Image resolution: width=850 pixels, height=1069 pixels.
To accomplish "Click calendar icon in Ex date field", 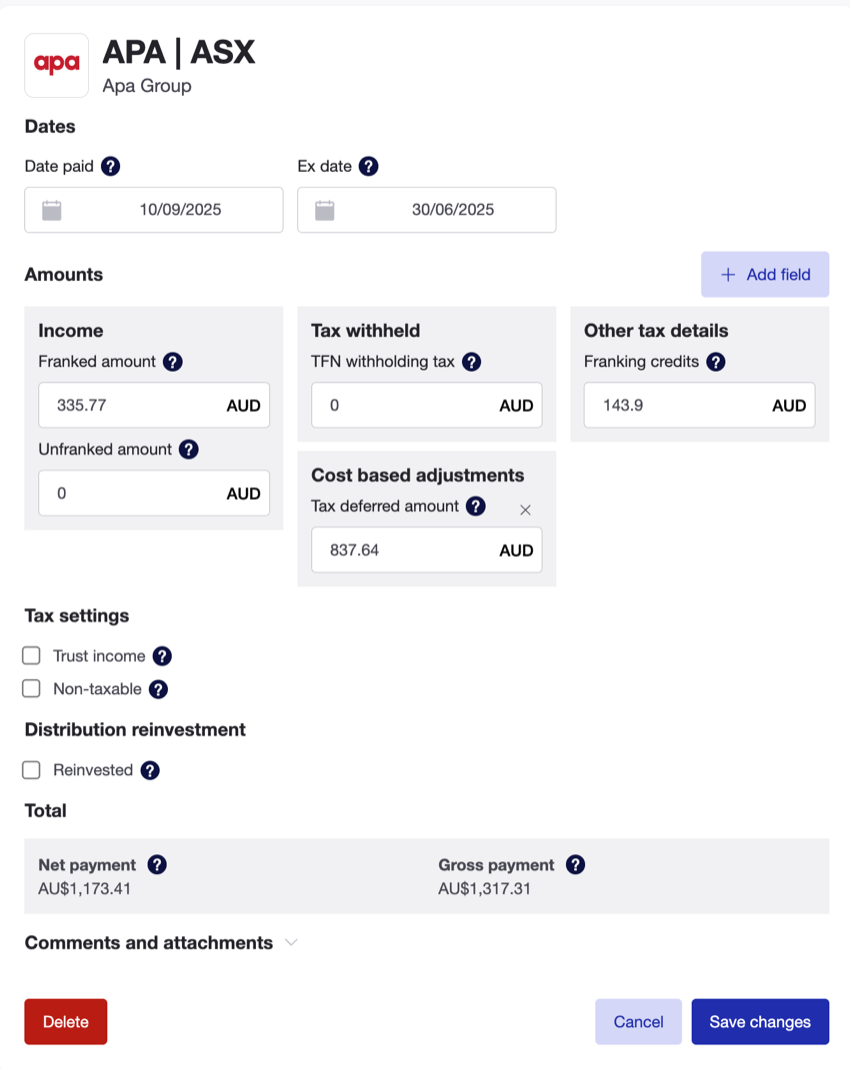I will point(324,210).
